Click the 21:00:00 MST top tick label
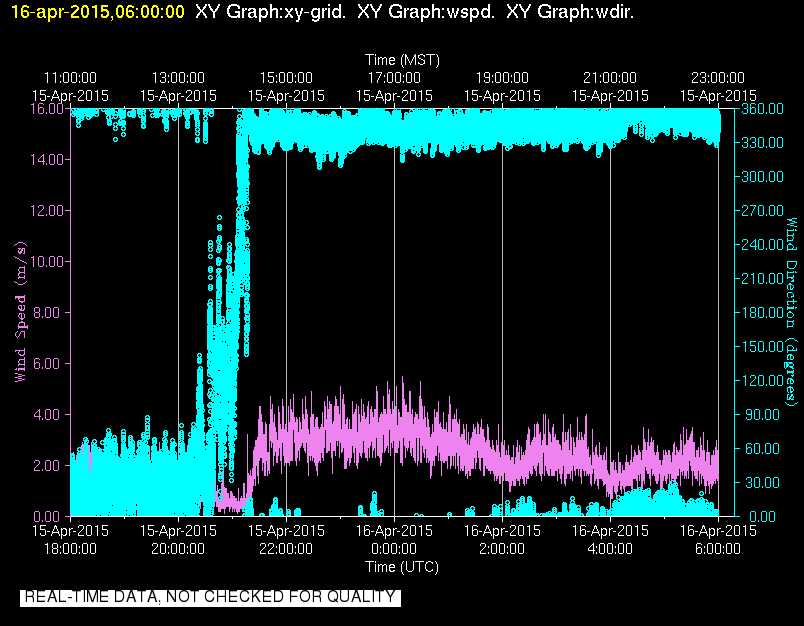Screen dimensions: 804x626 click(610, 78)
